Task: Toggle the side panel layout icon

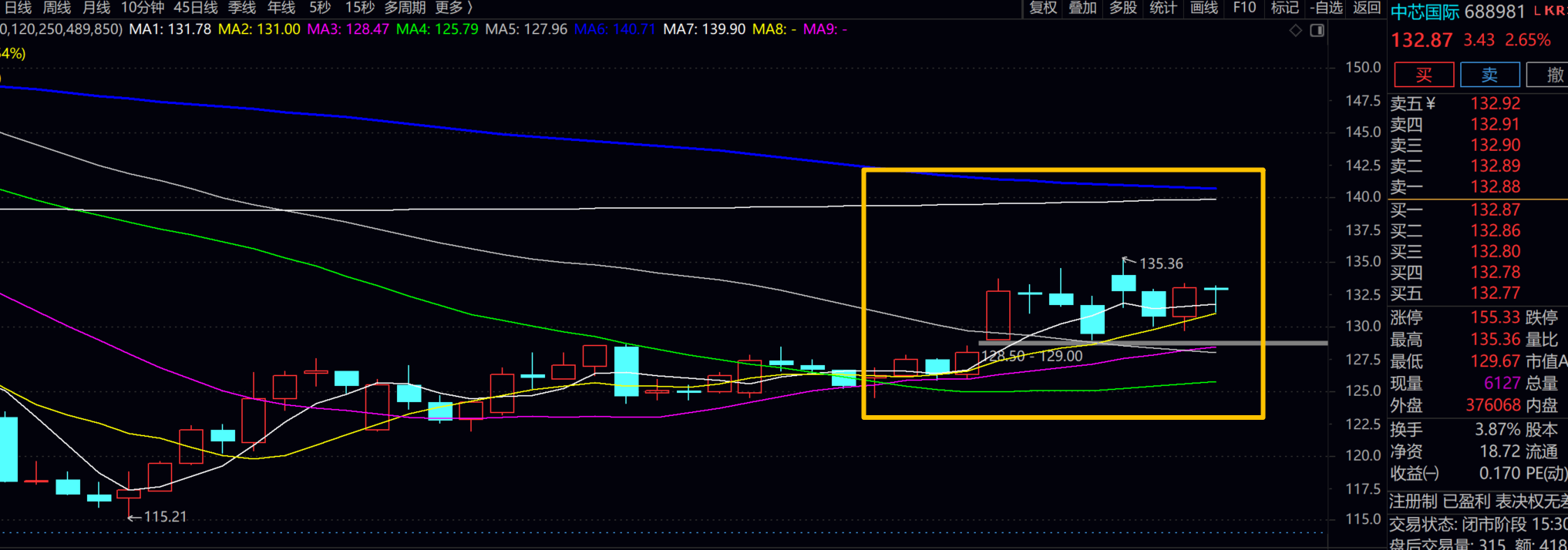Action: point(1317,30)
